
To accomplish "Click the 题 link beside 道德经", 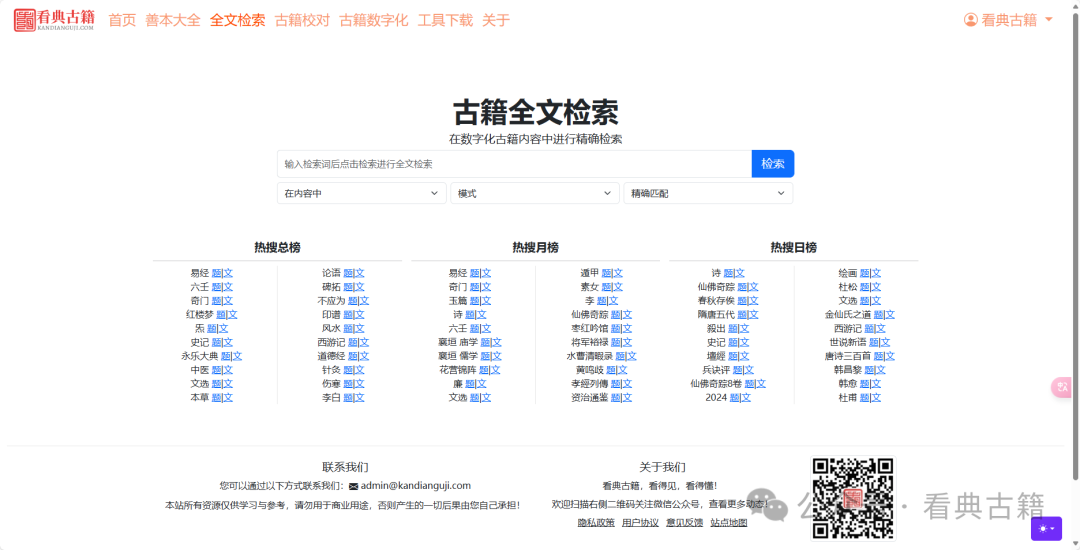I will click(353, 356).
